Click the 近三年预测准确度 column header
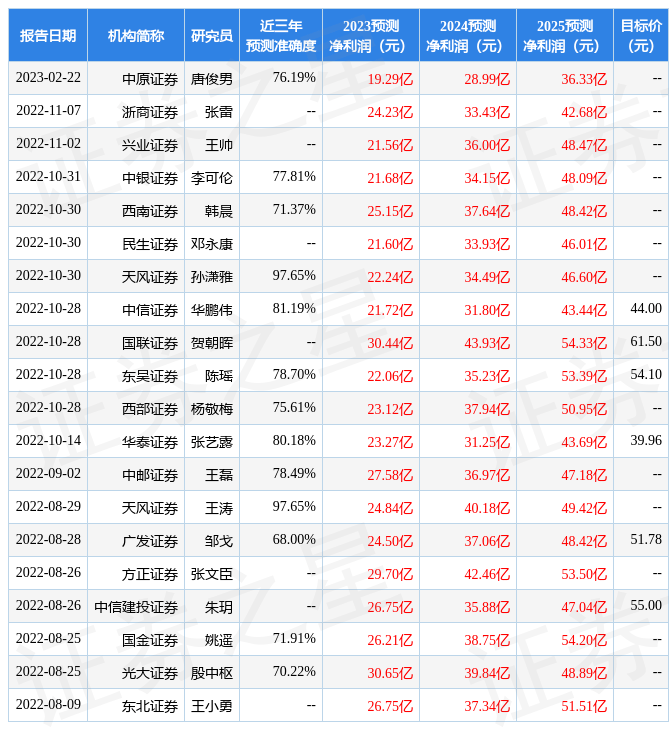This screenshot has width=669, height=730. pyautogui.click(x=281, y=35)
